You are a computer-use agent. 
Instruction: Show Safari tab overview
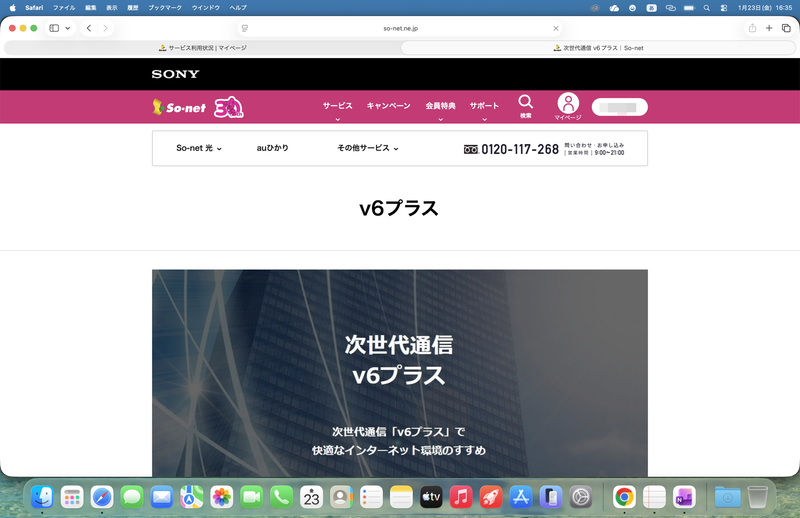pos(786,28)
